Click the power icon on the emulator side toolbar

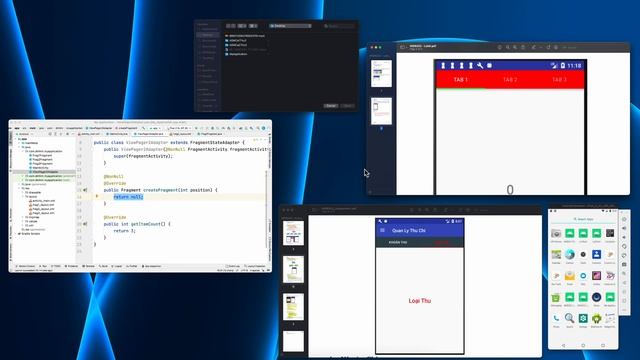624,219
